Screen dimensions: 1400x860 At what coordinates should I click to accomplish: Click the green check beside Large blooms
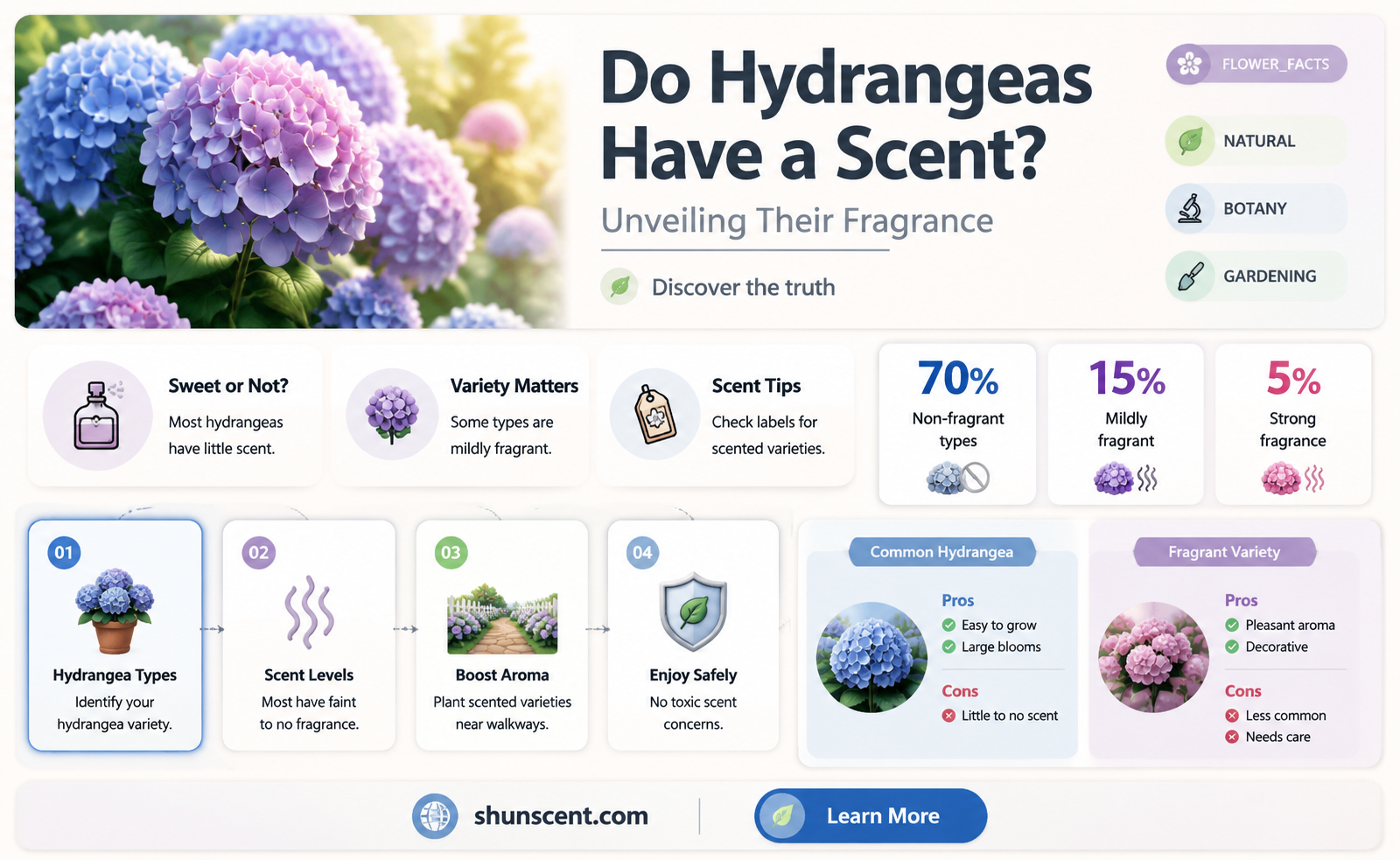[x=948, y=647]
